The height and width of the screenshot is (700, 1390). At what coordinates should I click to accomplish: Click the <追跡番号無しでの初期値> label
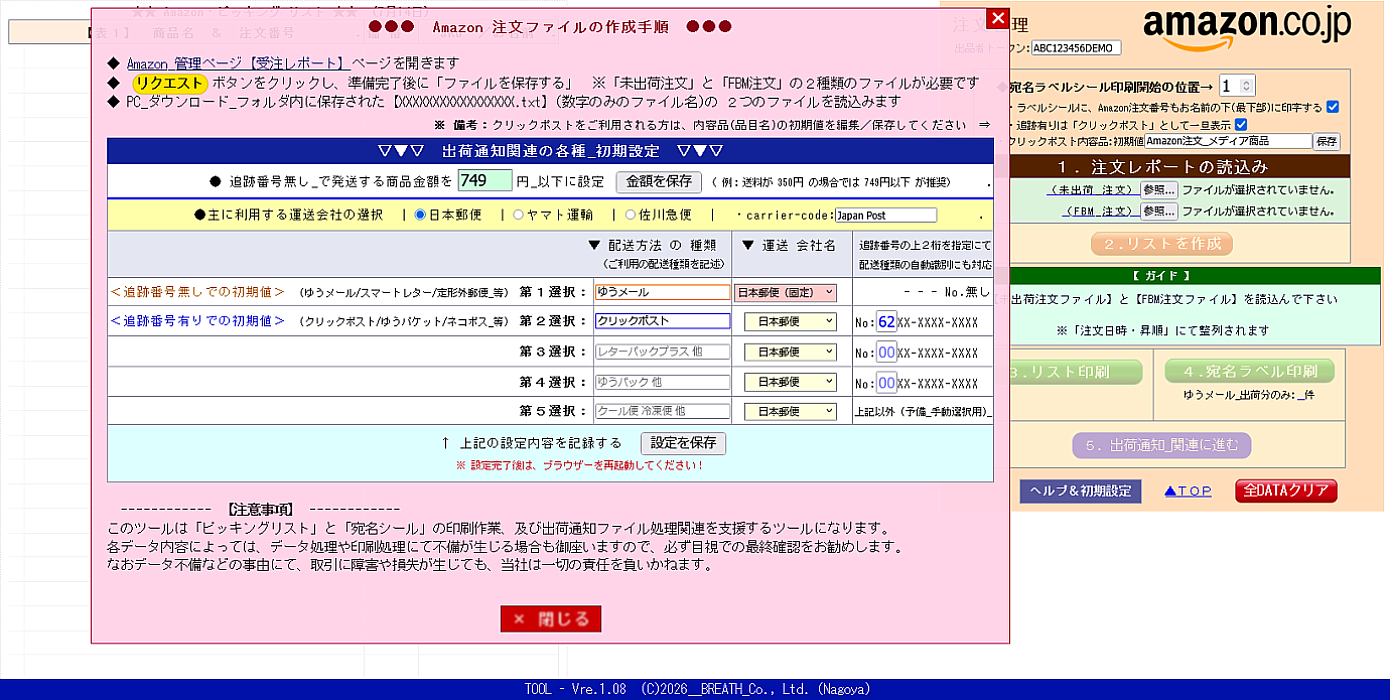(197, 292)
